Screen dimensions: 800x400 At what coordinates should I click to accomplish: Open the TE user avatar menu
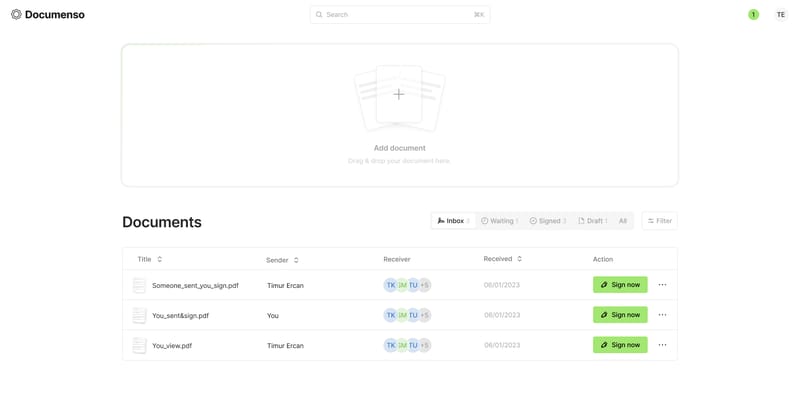pos(780,15)
